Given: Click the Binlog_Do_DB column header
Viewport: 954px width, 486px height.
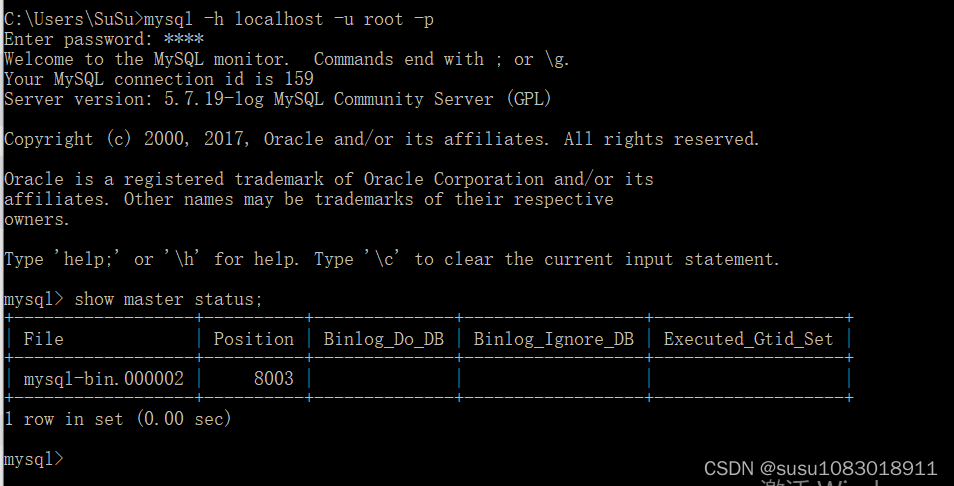Looking at the screenshot, I should 384,339.
